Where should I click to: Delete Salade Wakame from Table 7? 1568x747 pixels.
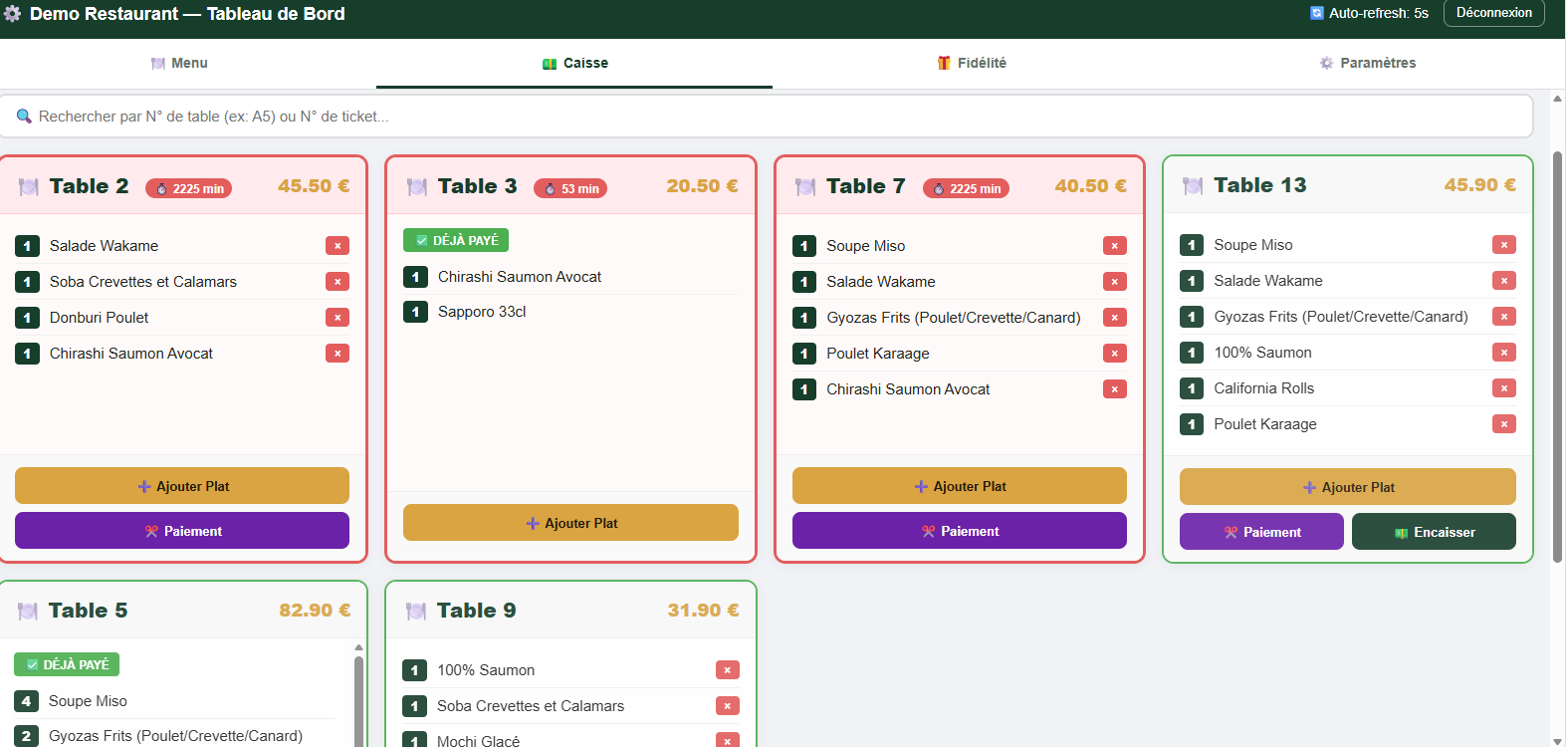coord(1115,282)
